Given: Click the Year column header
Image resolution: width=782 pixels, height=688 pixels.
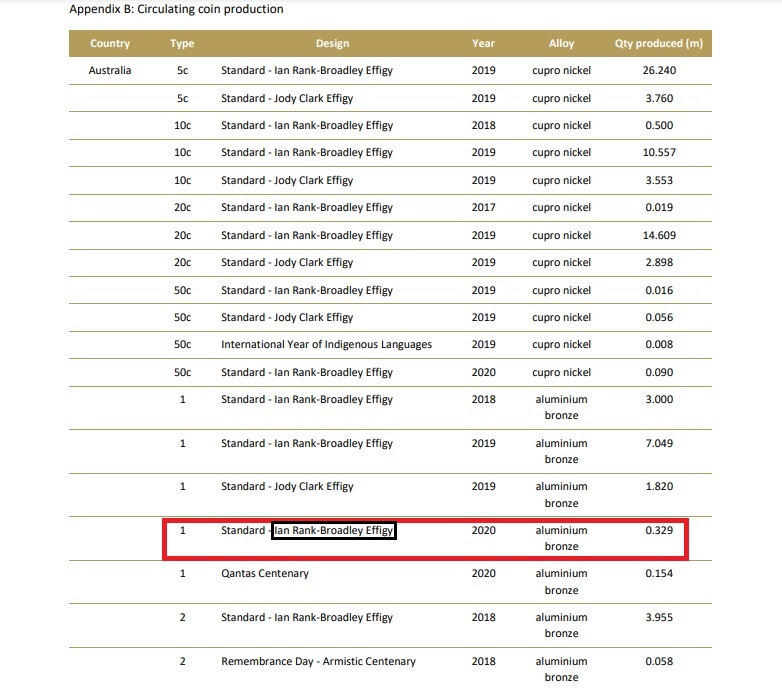Looking at the screenshot, I should (x=483, y=43).
